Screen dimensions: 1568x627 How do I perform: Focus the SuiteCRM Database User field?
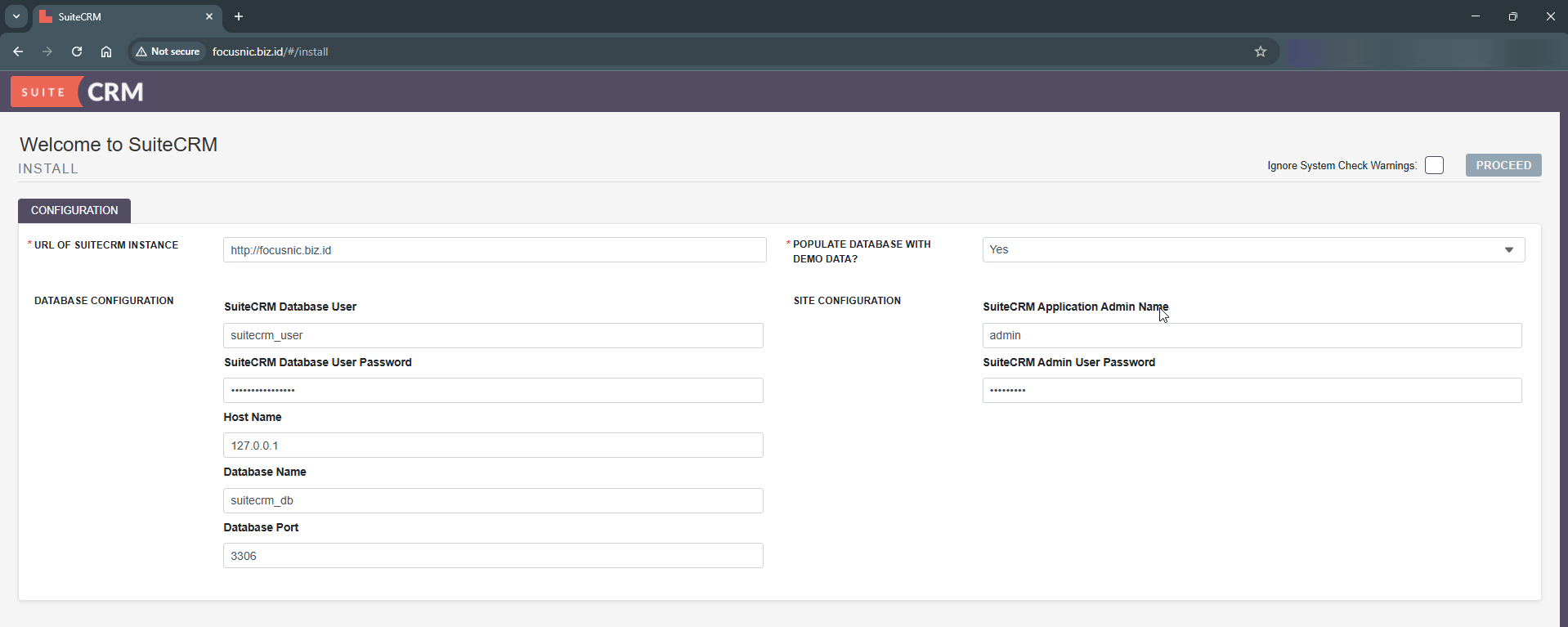click(492, 335)
